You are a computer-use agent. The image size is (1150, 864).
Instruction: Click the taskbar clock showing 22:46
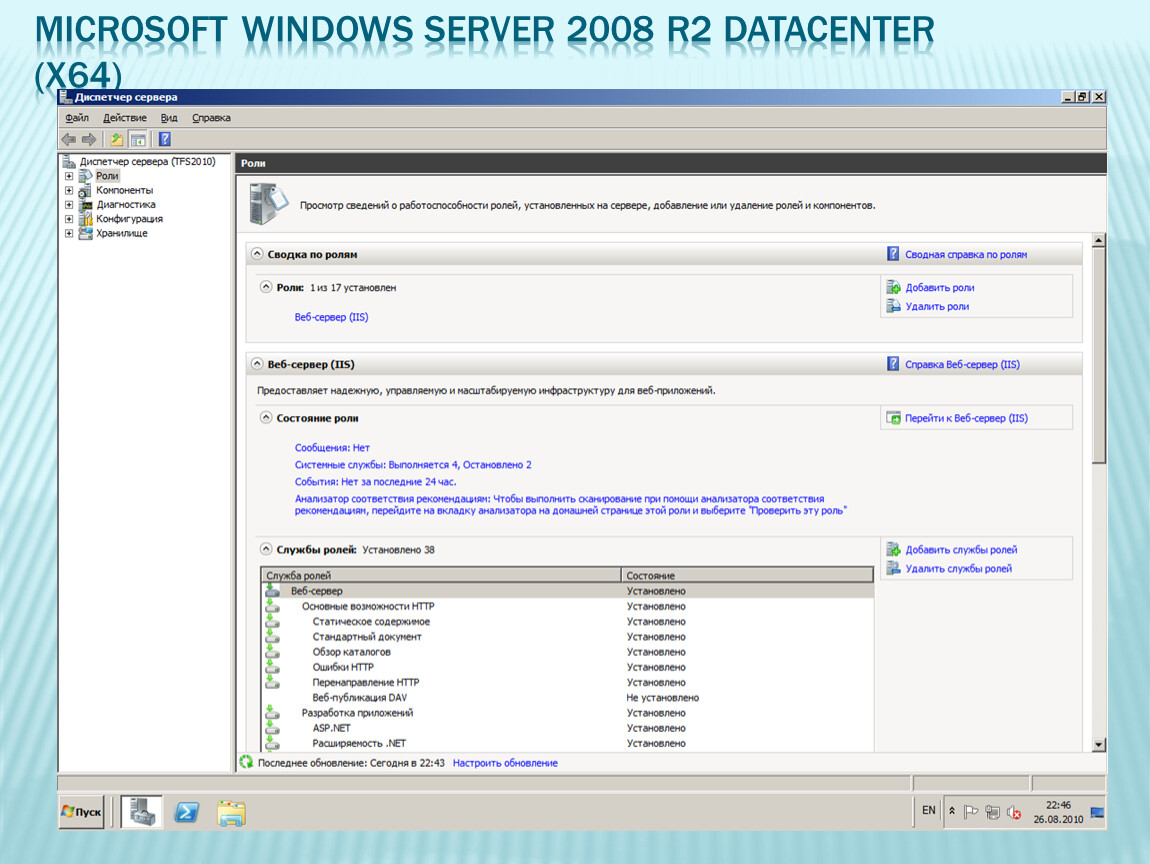[x=1058, y=812]
